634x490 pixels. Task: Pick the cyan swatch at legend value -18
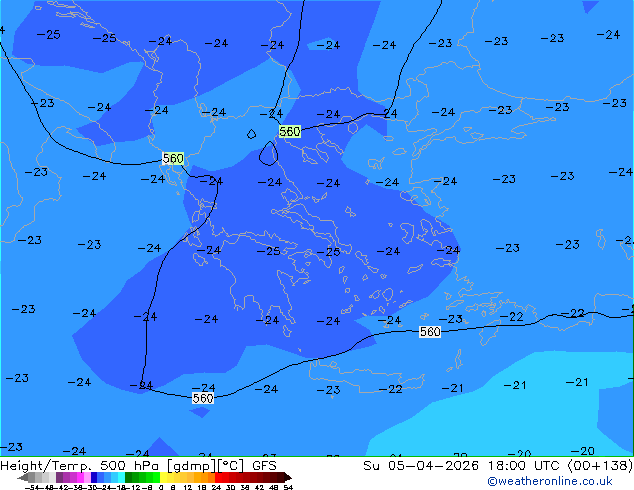coord(122,478)
